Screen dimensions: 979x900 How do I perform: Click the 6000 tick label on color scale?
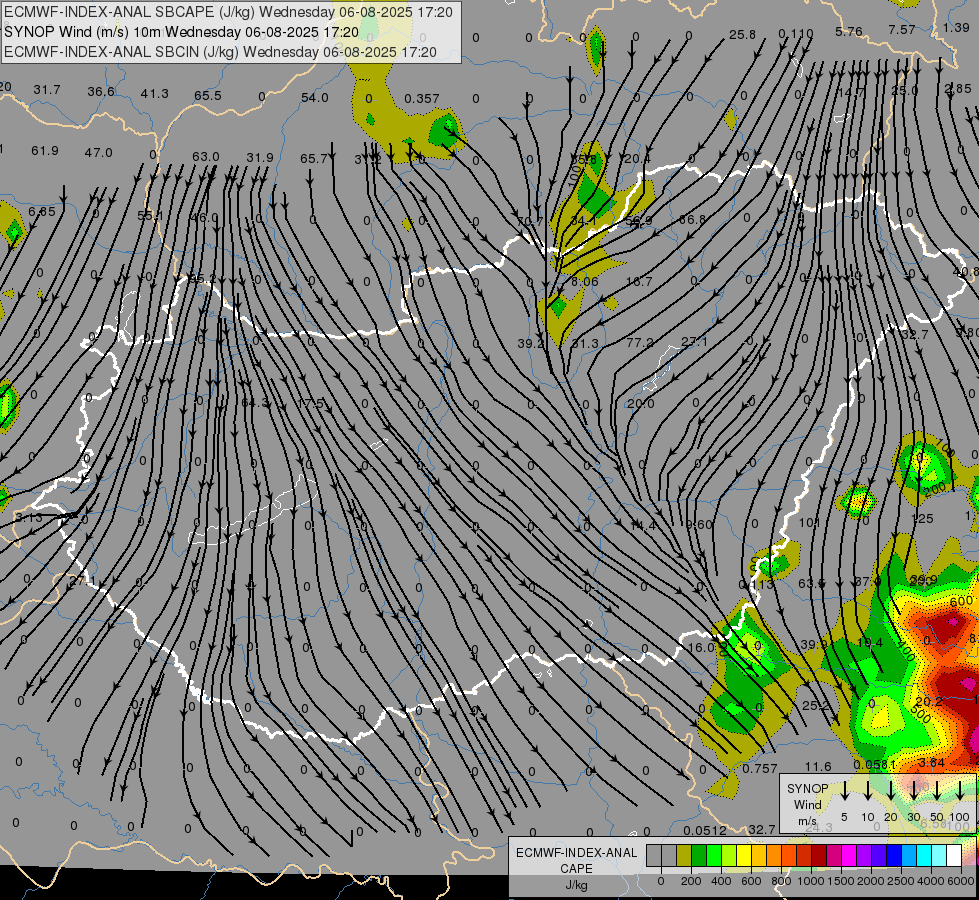[x=960, y=881]
